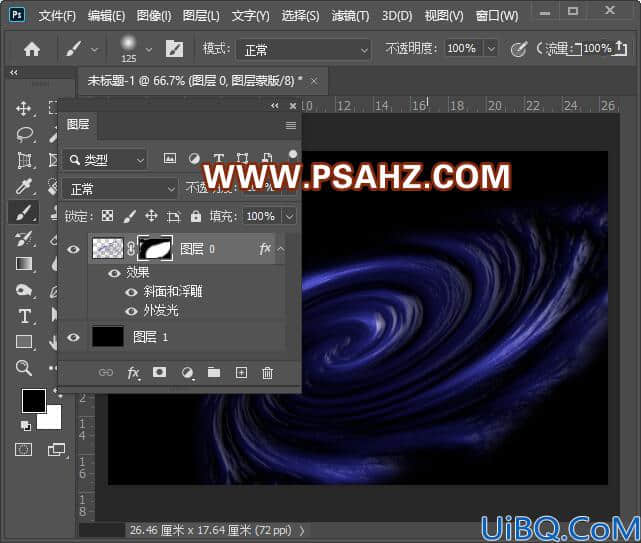This screenshot has height=543, width=641.
Task: Select 图层 0 layer thumbnail
Action: 108,249
